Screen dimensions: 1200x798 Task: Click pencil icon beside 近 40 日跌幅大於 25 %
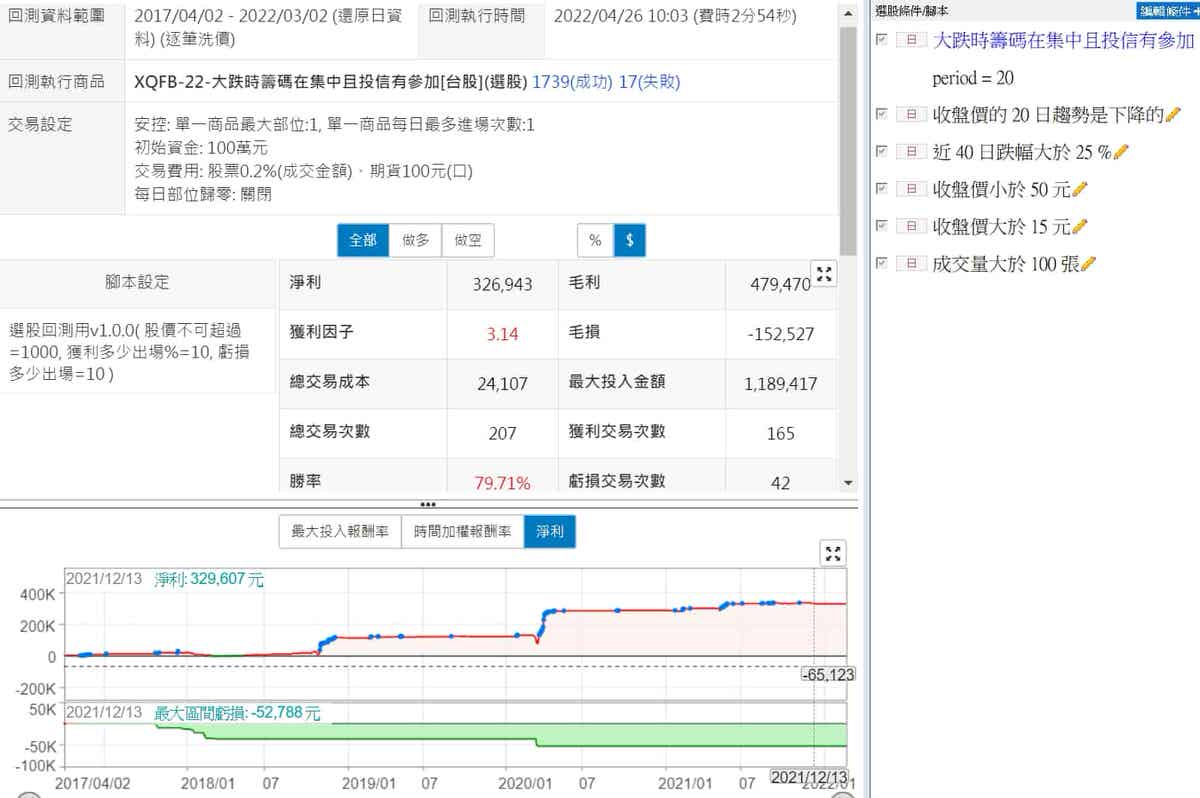pos(1121,152)
